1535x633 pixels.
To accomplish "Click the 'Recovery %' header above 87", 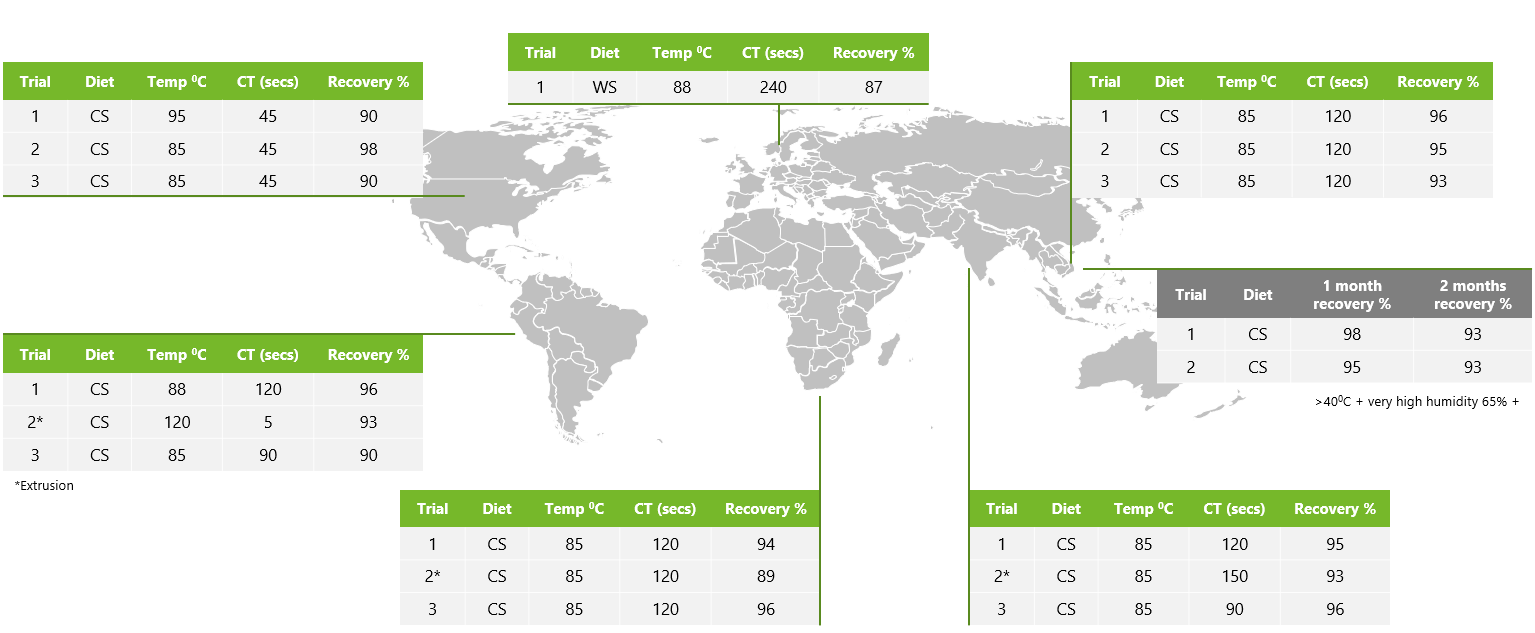I will click(873, 53).
